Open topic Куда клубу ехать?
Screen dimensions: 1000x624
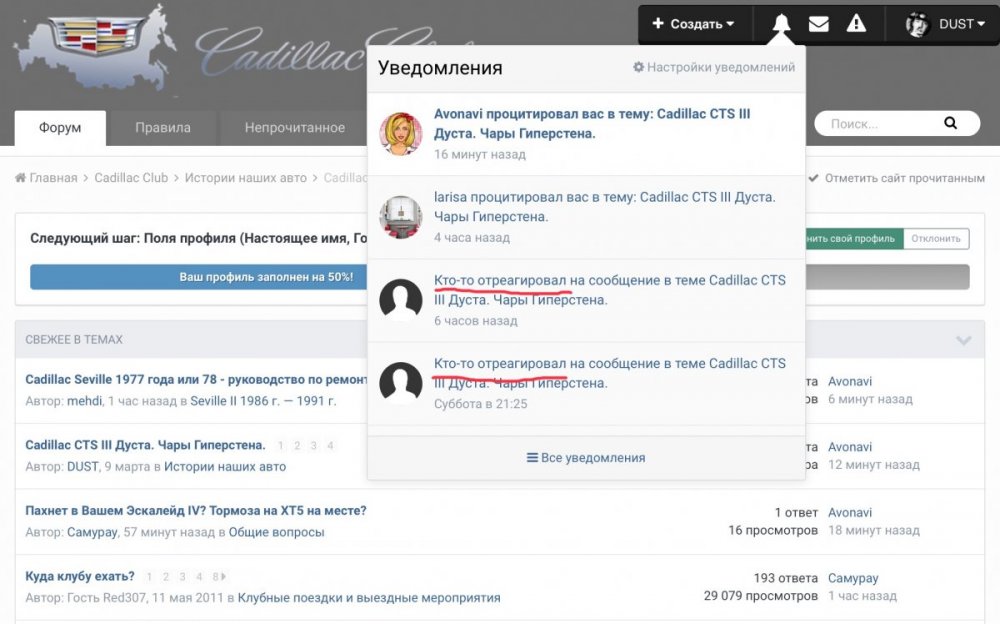point(80,577)
